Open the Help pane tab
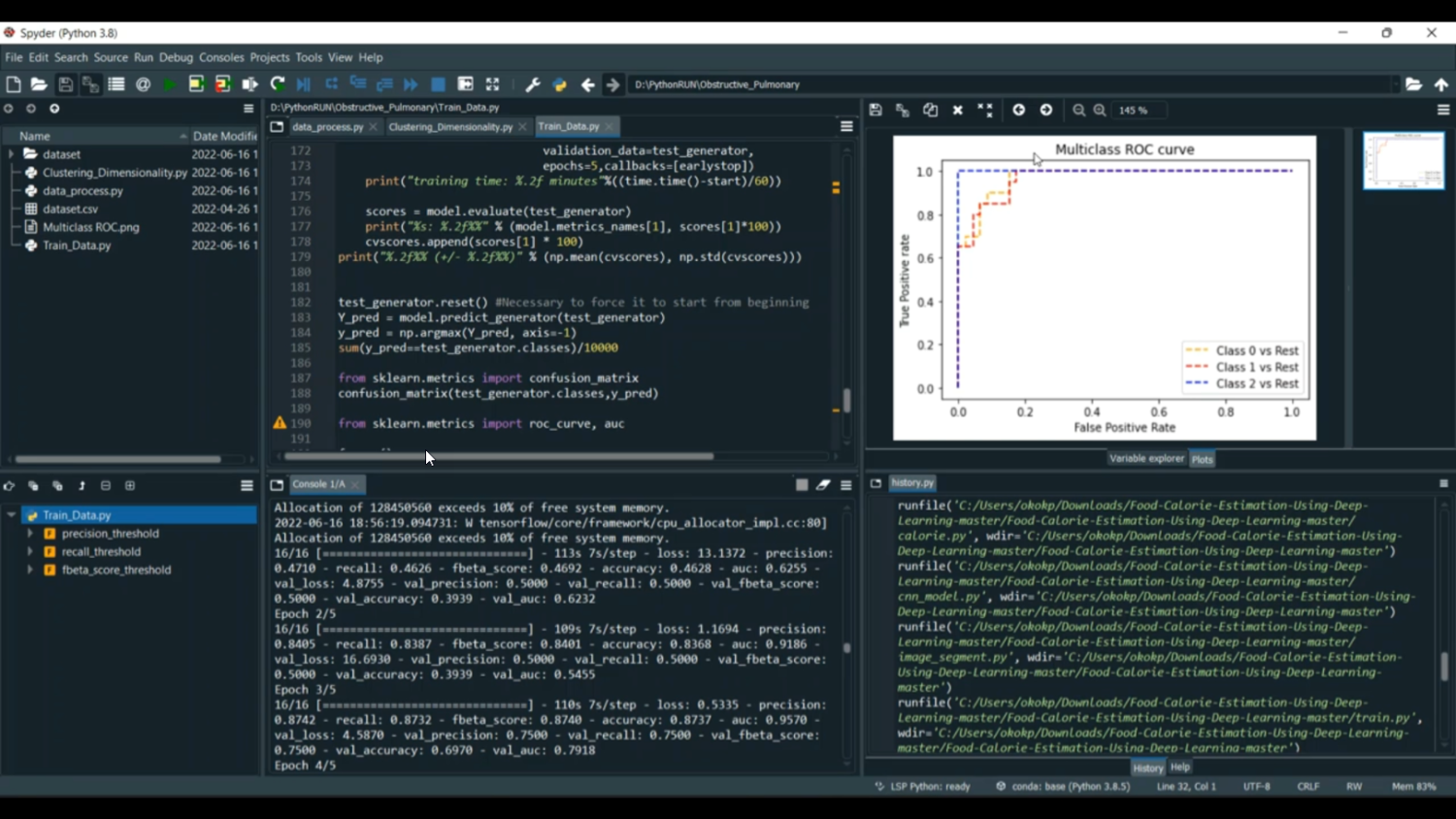The image size is (1456, 819). pos(1179,768)
